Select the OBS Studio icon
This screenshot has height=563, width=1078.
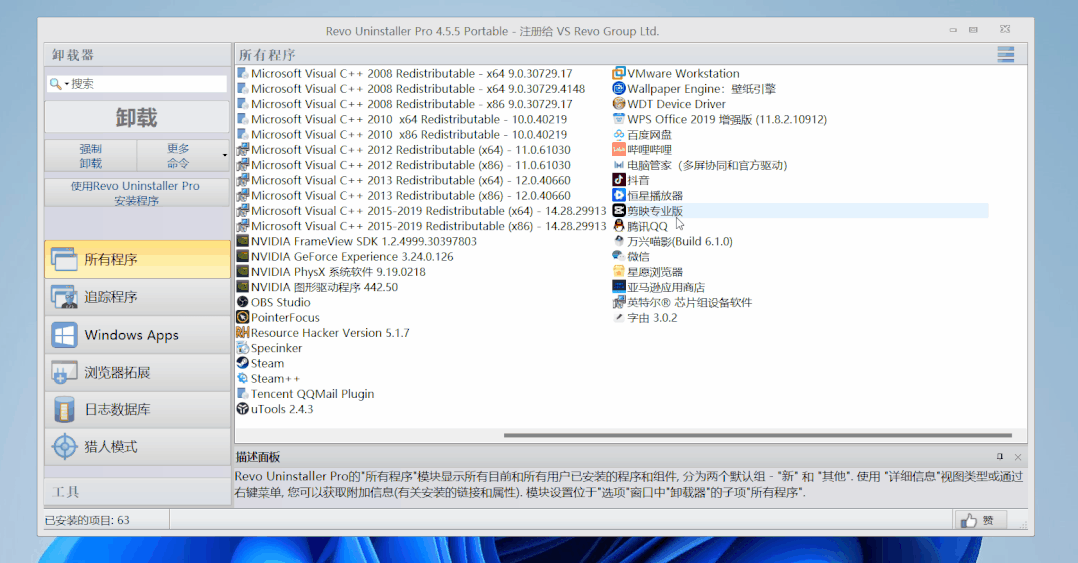(x=242, y=302)
